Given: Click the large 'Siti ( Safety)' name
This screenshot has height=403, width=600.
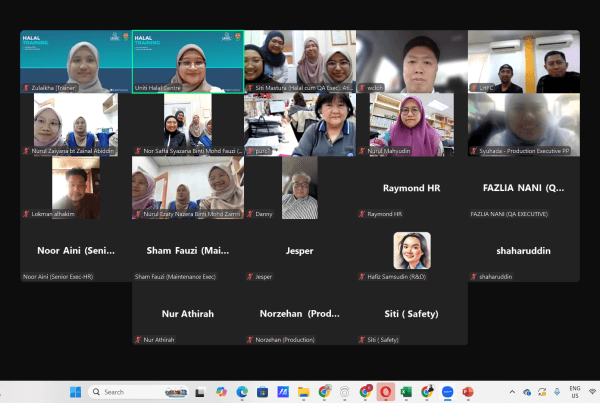Looking at the screenshot, I should [411, 314].
